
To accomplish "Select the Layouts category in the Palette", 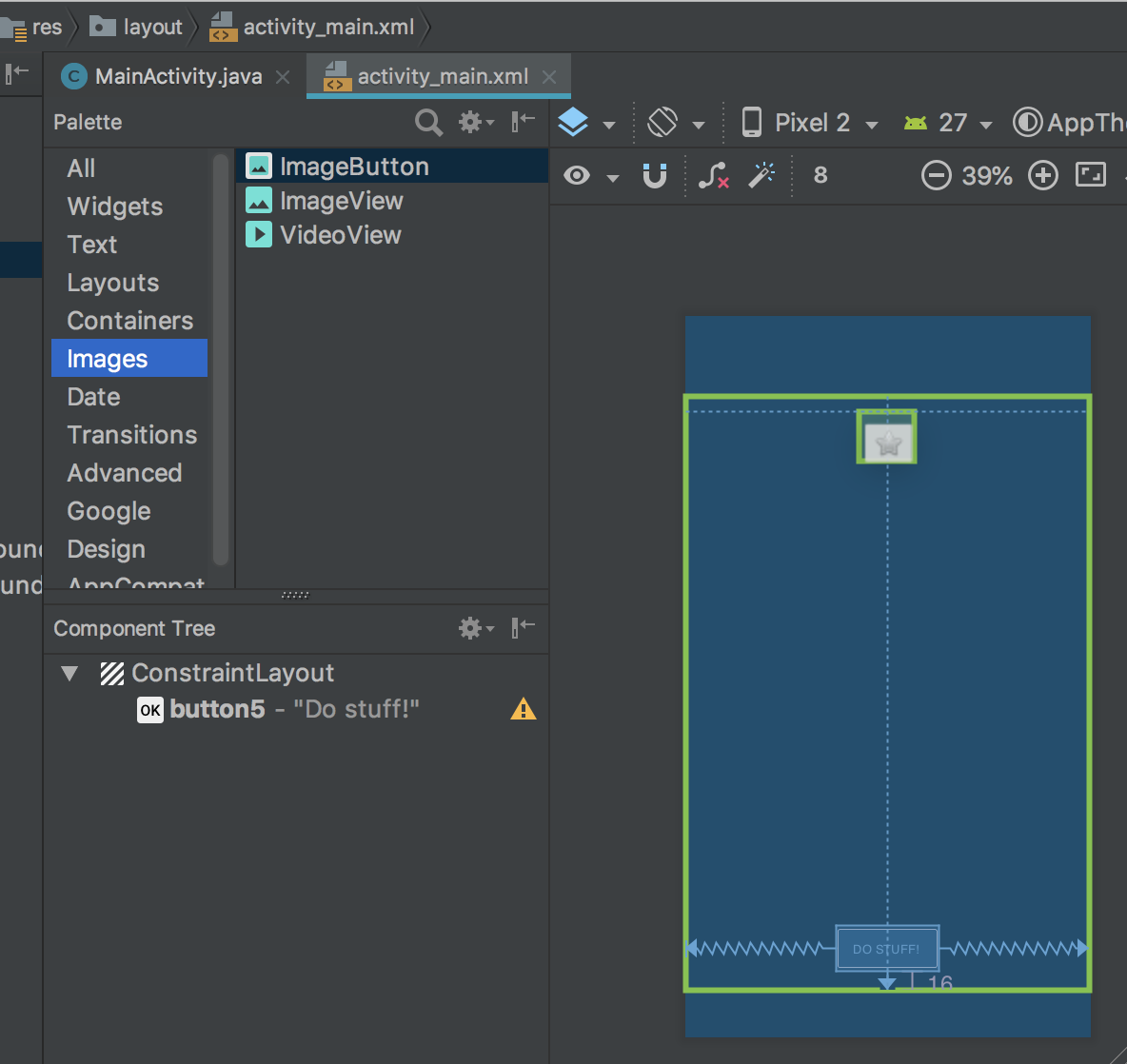I will point(112,282).
